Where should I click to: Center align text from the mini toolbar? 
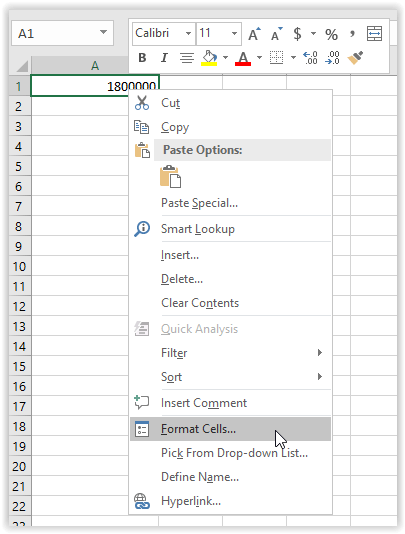point(187,58)
